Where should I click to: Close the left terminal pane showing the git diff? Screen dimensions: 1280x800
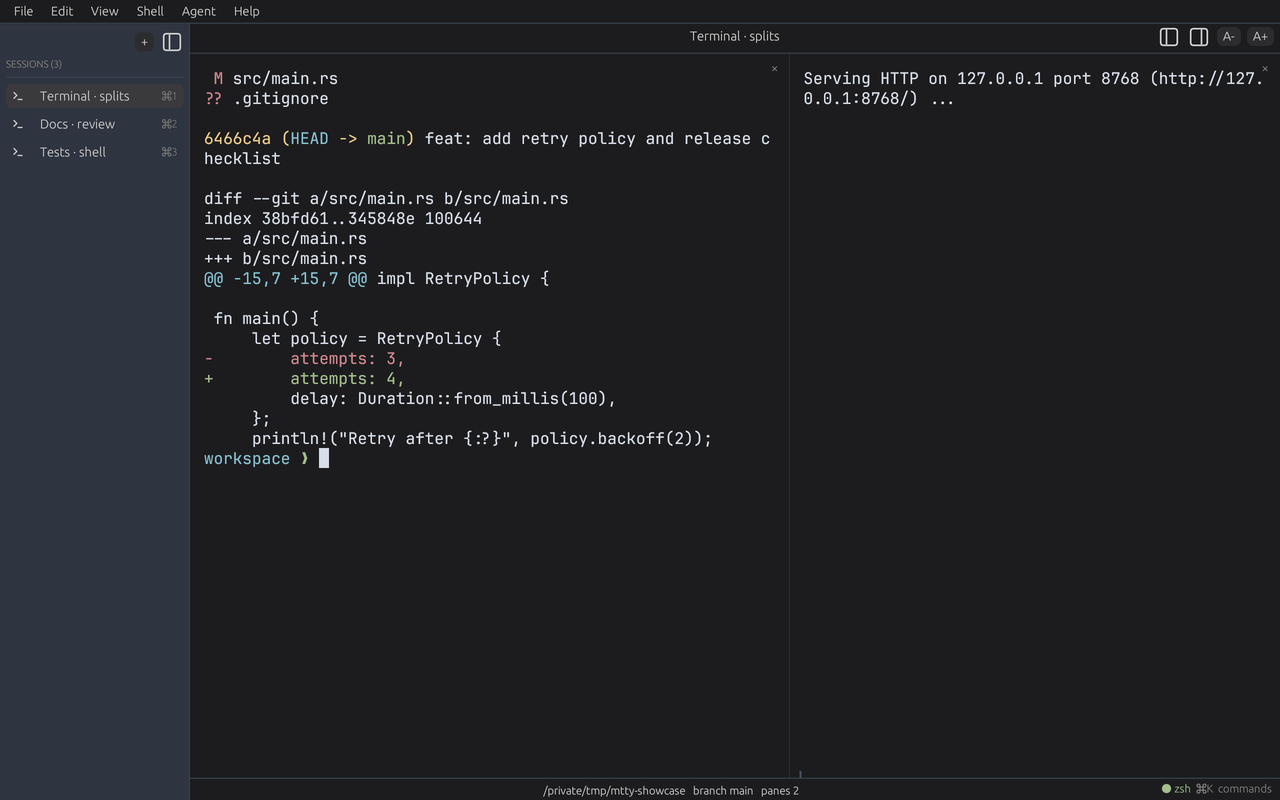point(774,69)
